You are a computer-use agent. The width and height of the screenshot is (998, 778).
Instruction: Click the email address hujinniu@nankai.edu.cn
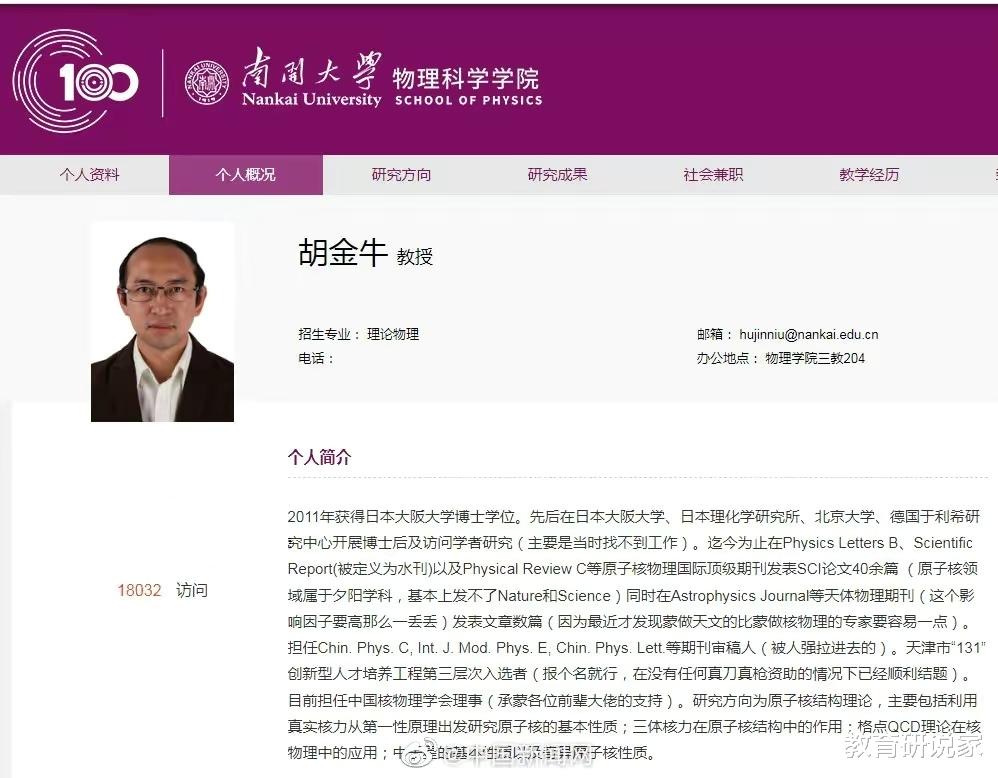(x=808, y=334)
